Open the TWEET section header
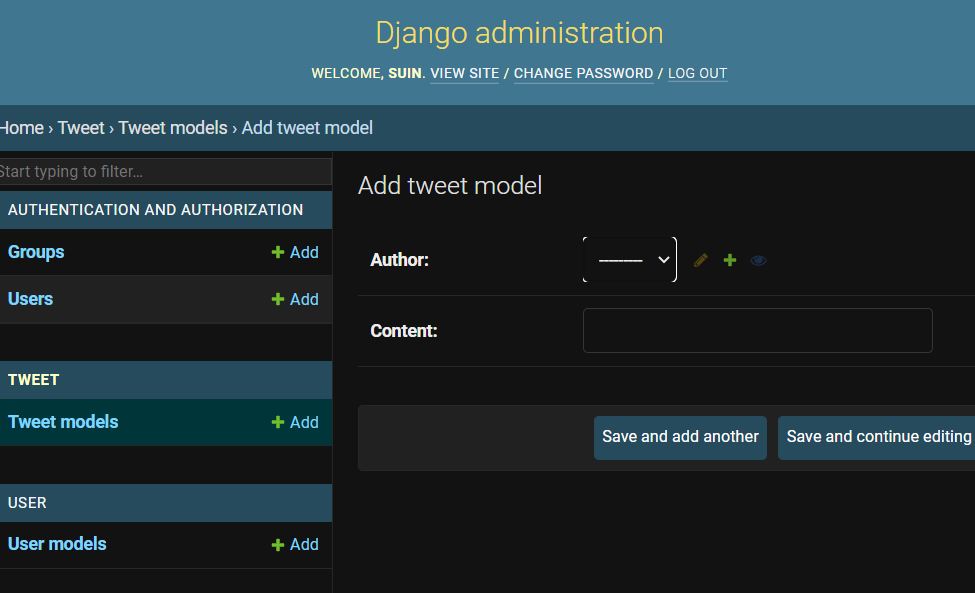The height and width of the screenshot is (593, 975). [x=34, y=380]
